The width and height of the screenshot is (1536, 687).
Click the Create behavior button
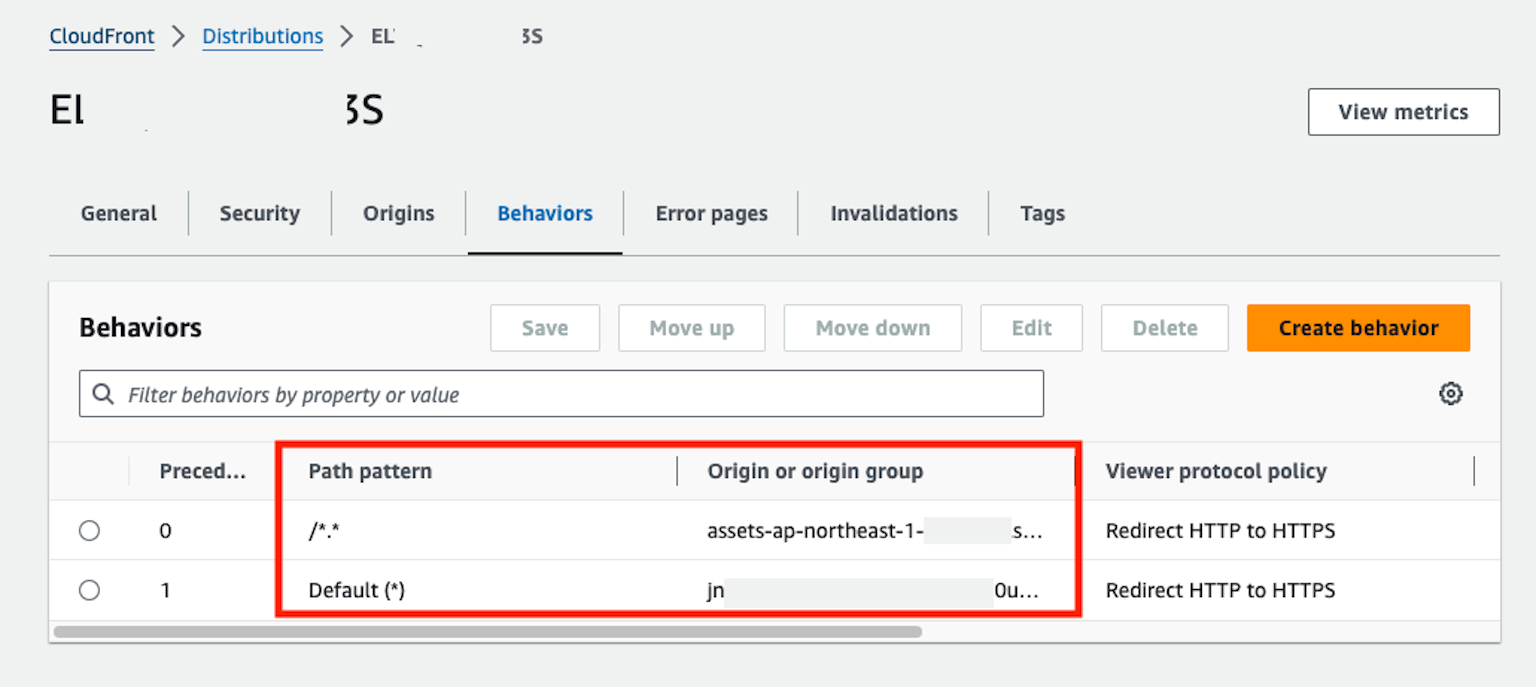(1358, 327)
